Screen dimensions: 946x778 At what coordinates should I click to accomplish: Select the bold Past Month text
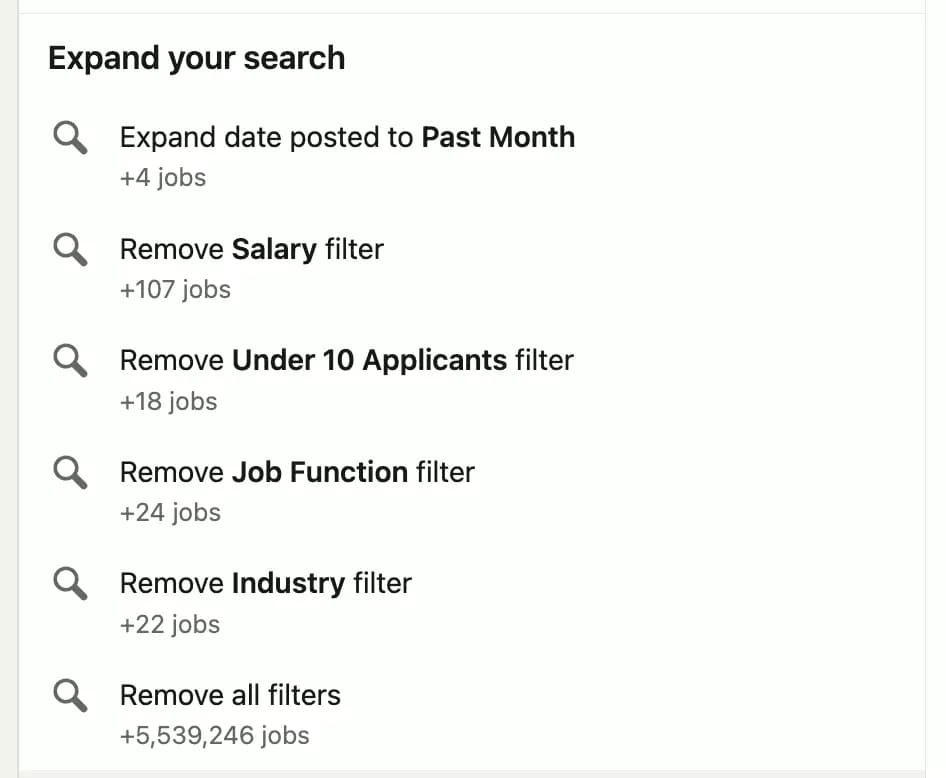[497, 138]
